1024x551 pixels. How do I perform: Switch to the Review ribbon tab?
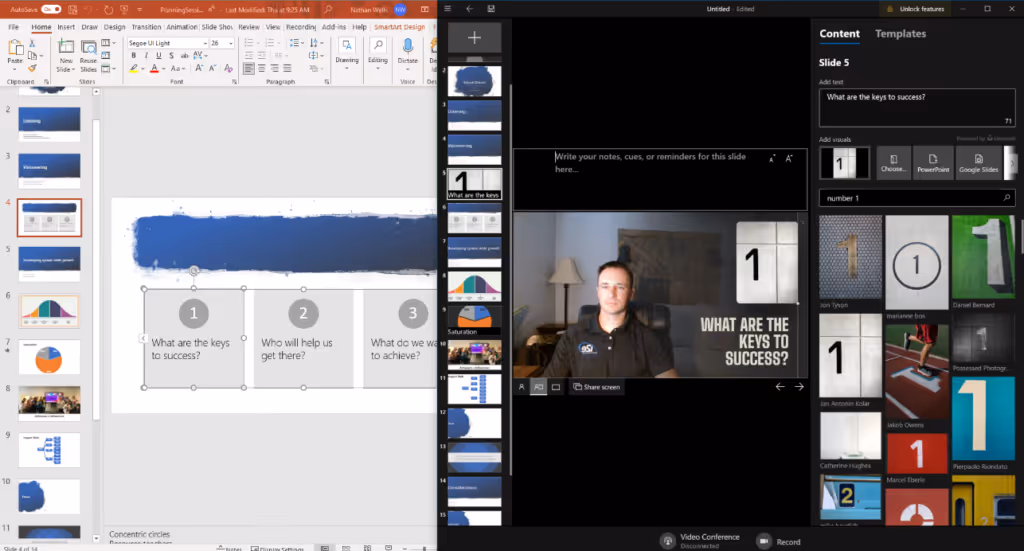tap(249, 27)
